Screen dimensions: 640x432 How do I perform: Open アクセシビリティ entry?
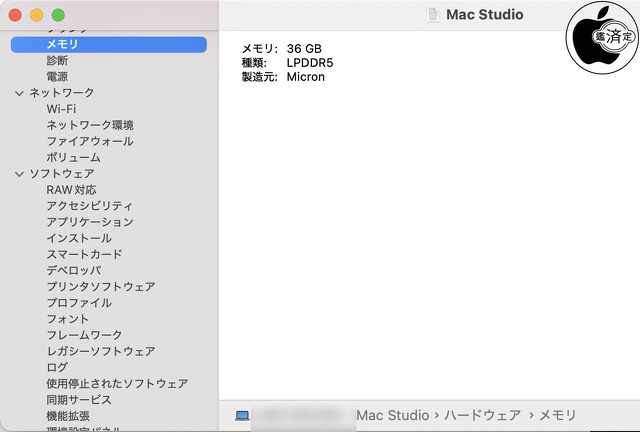(89, 206)
